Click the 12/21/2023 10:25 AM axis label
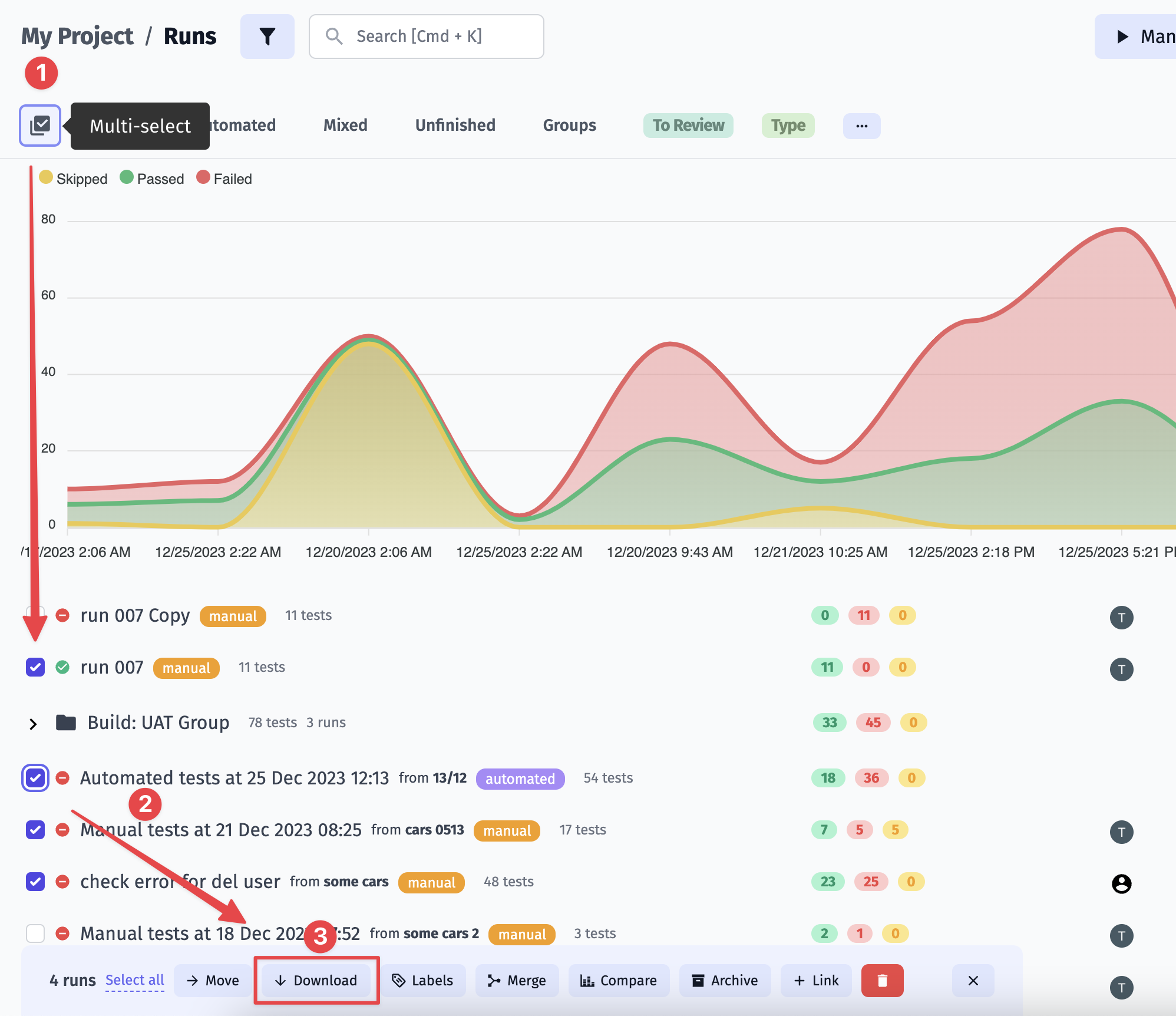 (820, 552)
